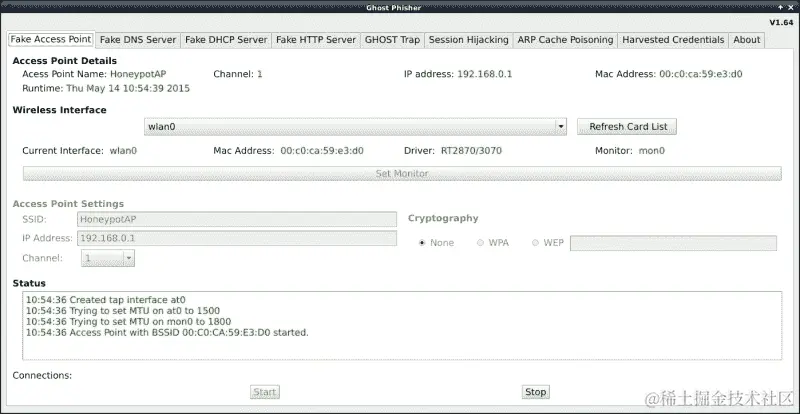Click the 'set MTU on mon0 to 1800' line

tap(129, 322)
